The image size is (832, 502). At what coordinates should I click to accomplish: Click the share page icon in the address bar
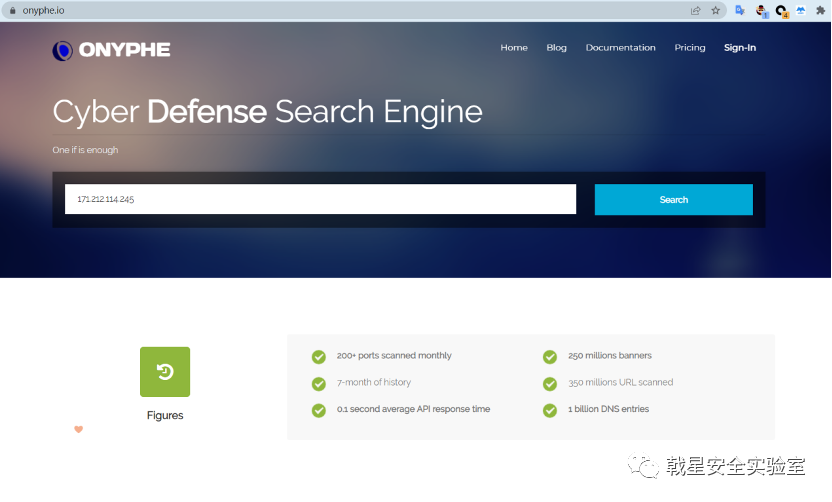coord(695,11)
